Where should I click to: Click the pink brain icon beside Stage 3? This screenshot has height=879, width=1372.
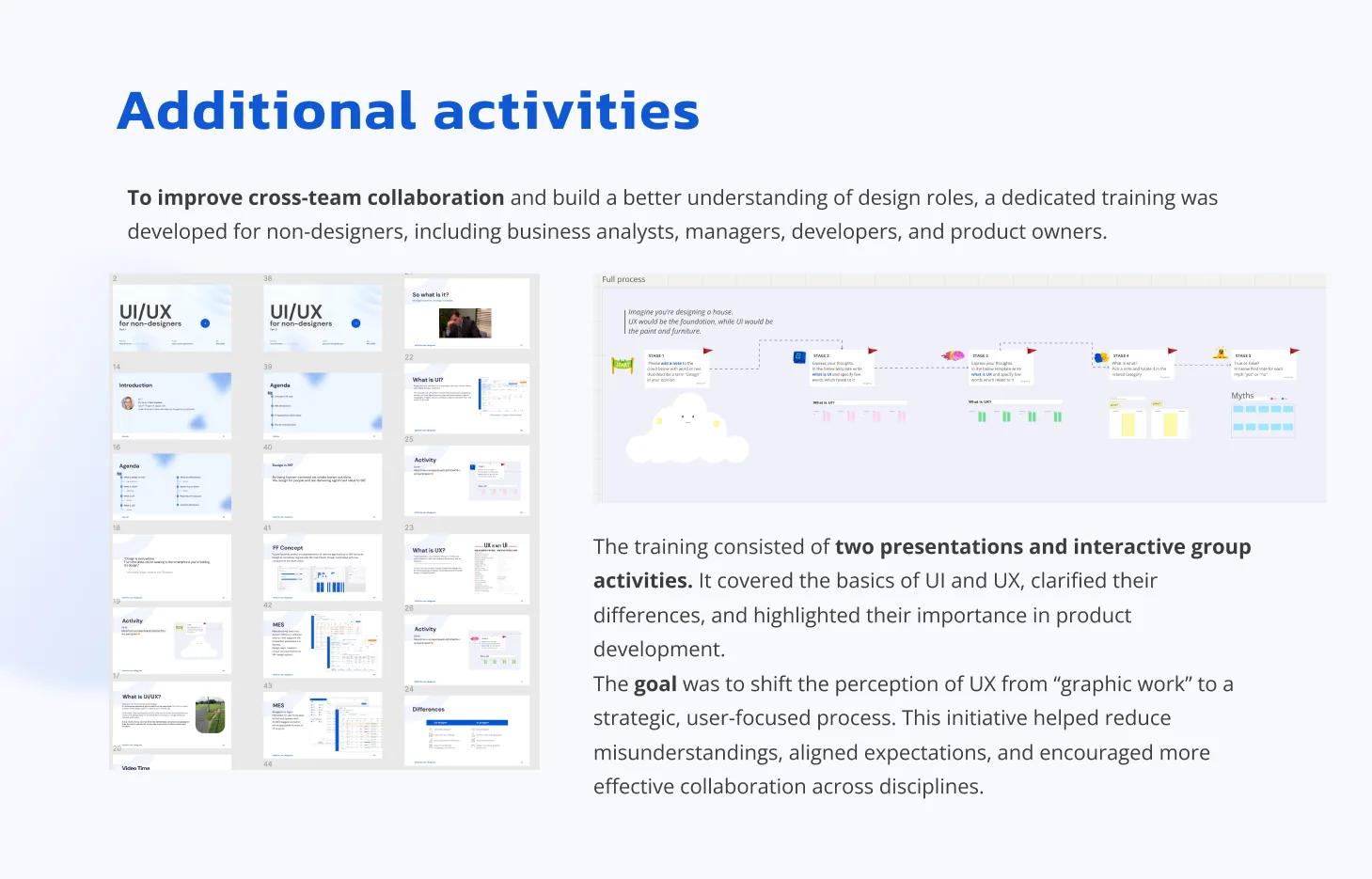[x=954, y=356]
